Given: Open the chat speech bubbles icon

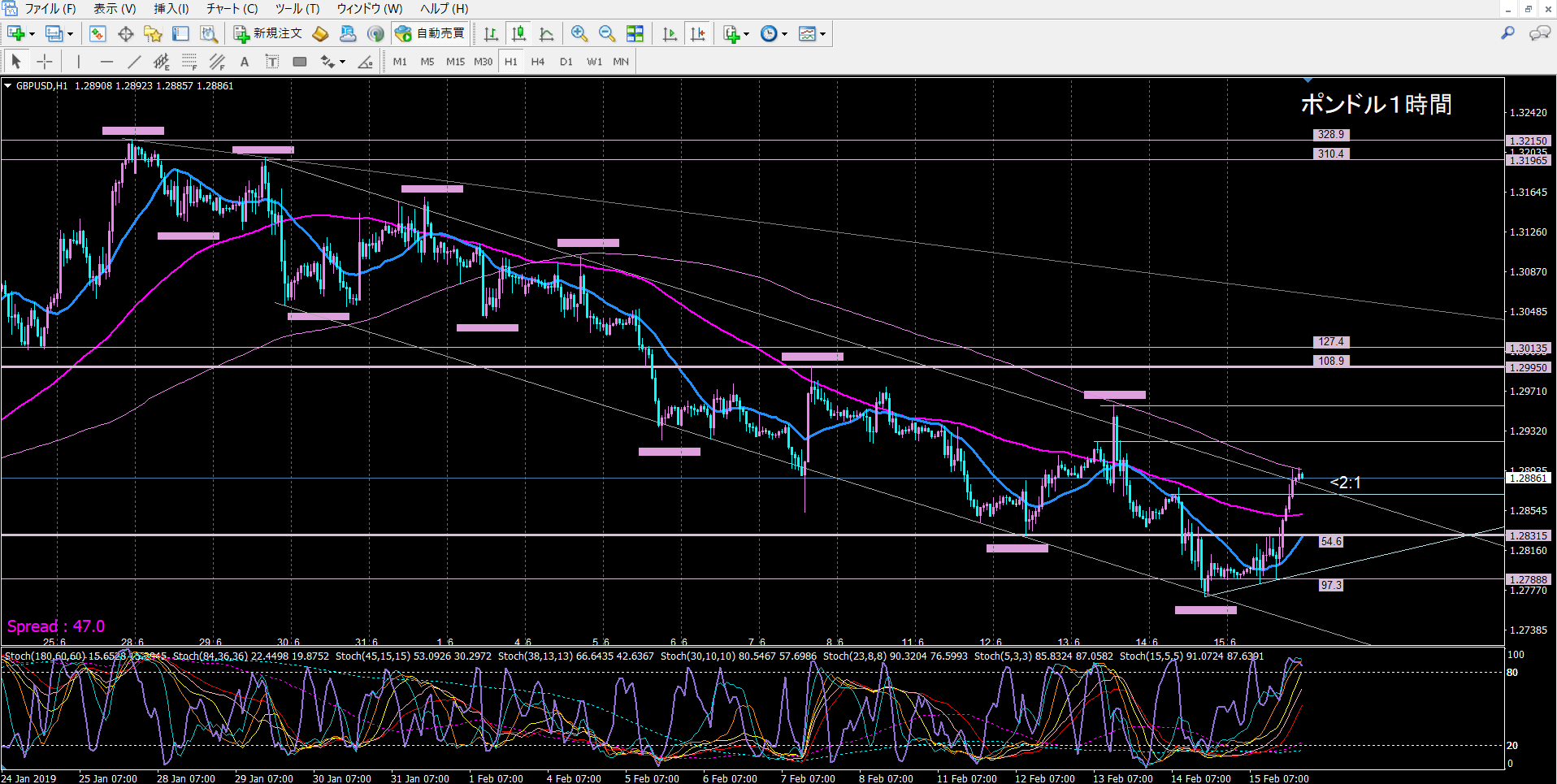Looking at the screenshot, I should (1539, 33).
